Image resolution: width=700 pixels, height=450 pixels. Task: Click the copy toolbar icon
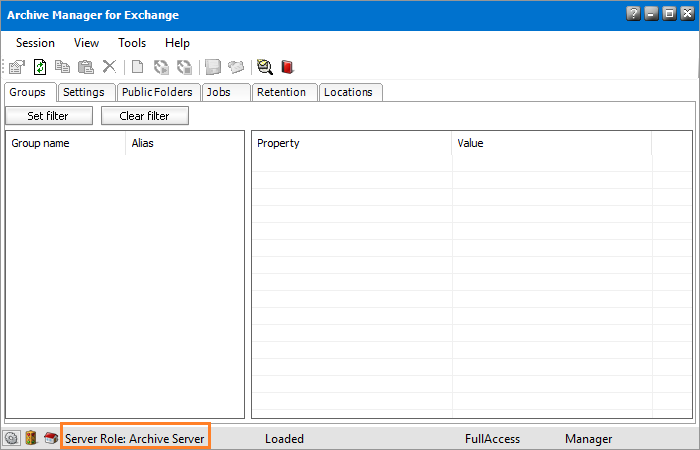pos(62,67)
